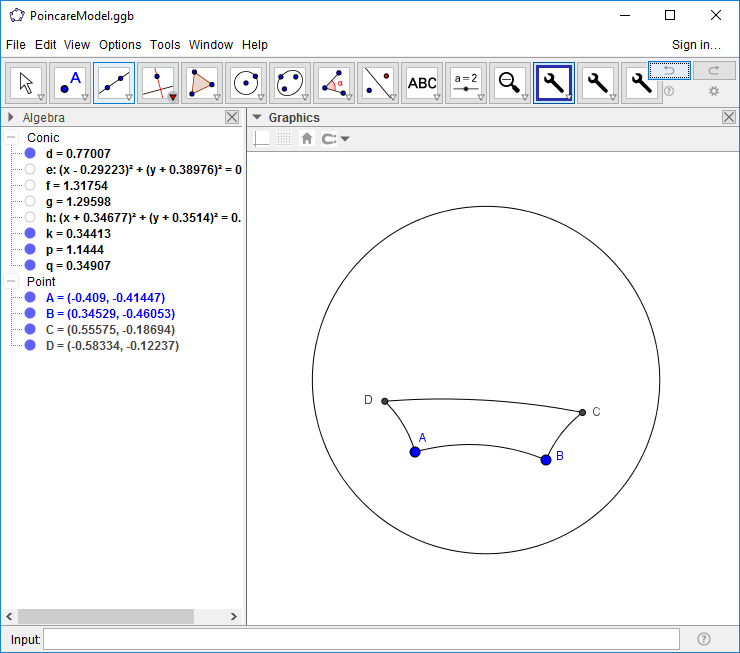Screen dimensions: 740x653
Task: Choose the Perpendicular Line tool
Action: [x=158, y=83]
